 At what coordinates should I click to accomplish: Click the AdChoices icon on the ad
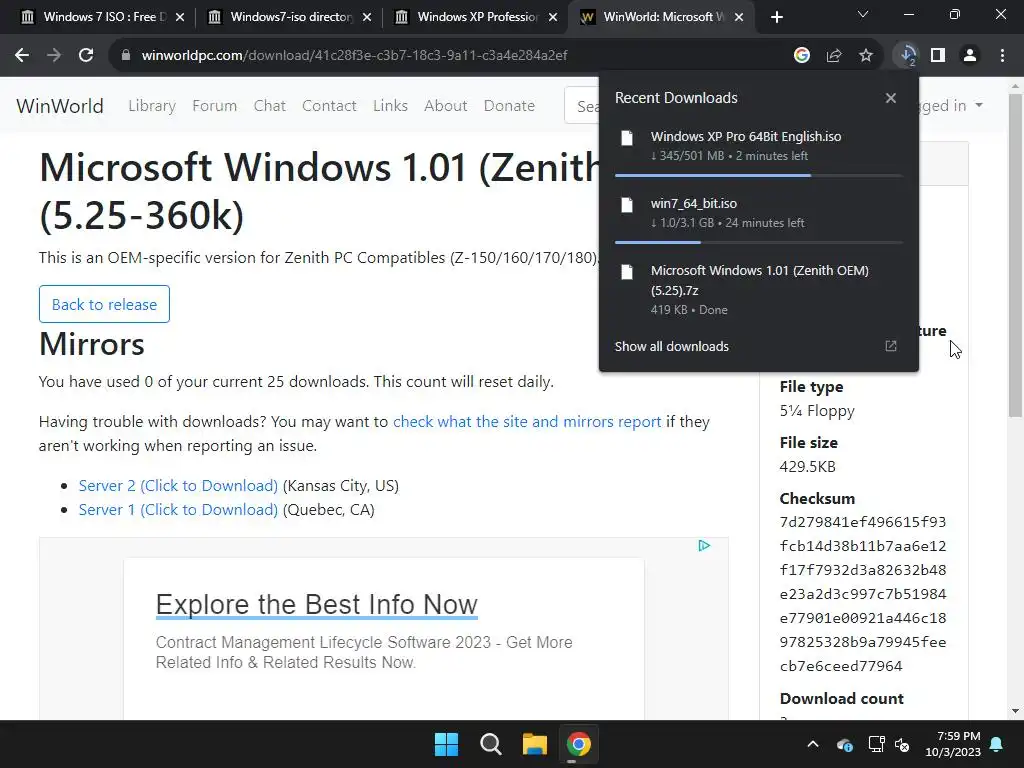[x=704, y=546]
